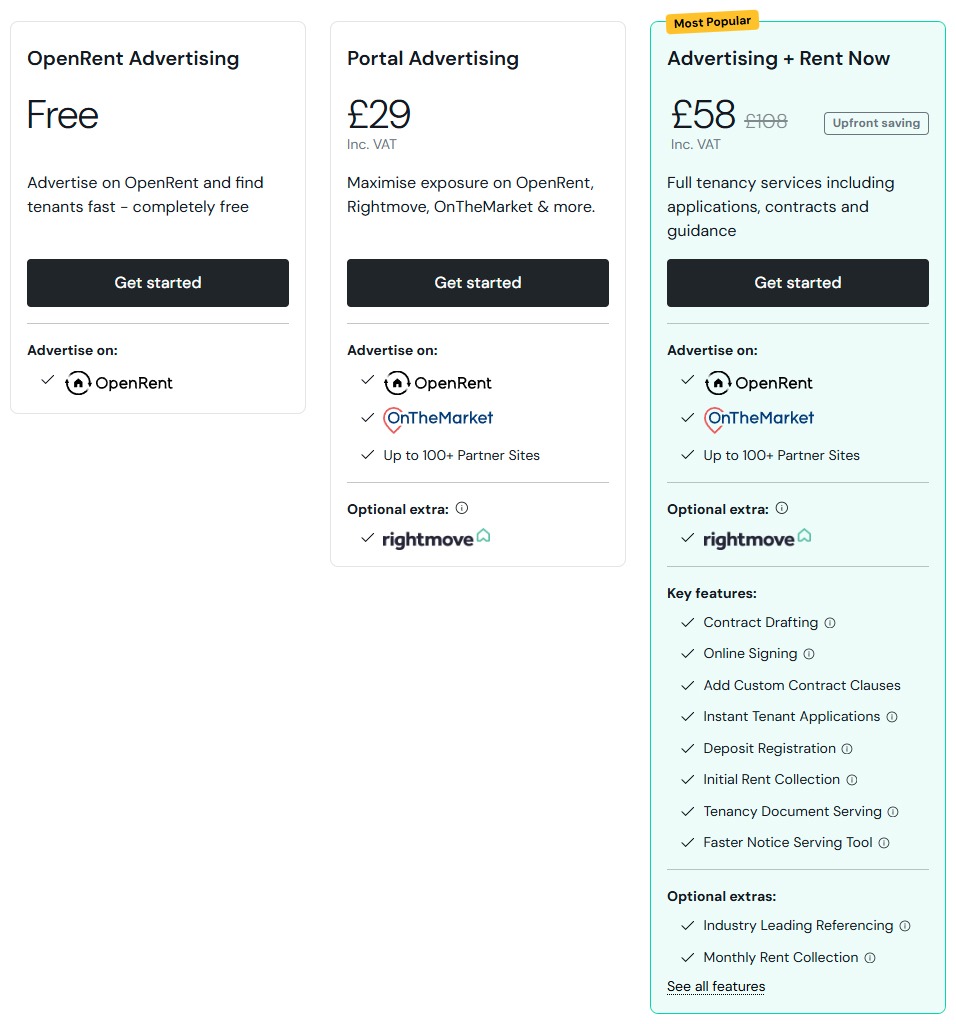Open See all features link
This screenshot has width=956, height=1024.
pyautogui.click(x=715, y=986)
